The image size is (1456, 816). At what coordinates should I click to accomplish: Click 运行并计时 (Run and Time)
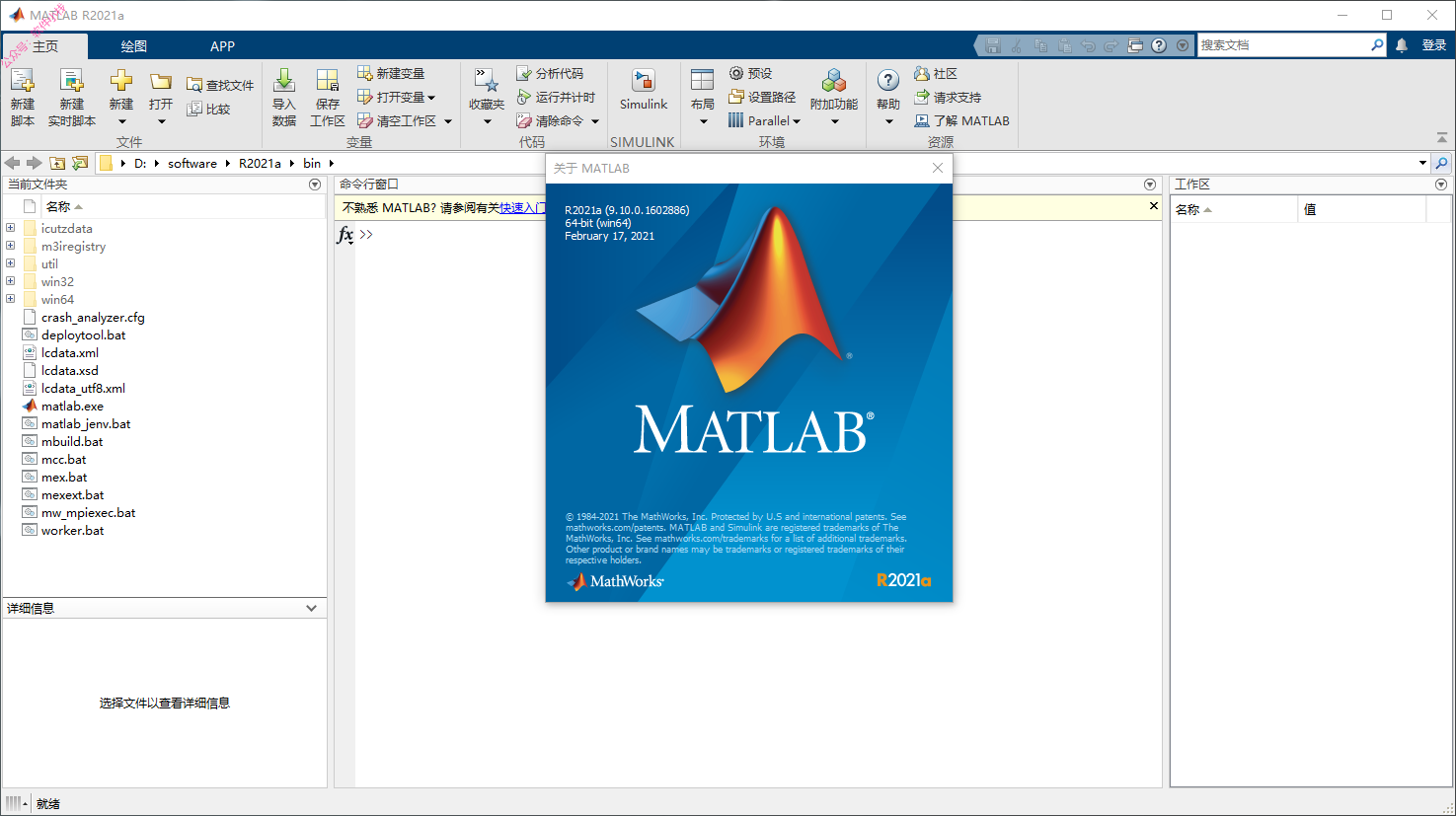556,97
